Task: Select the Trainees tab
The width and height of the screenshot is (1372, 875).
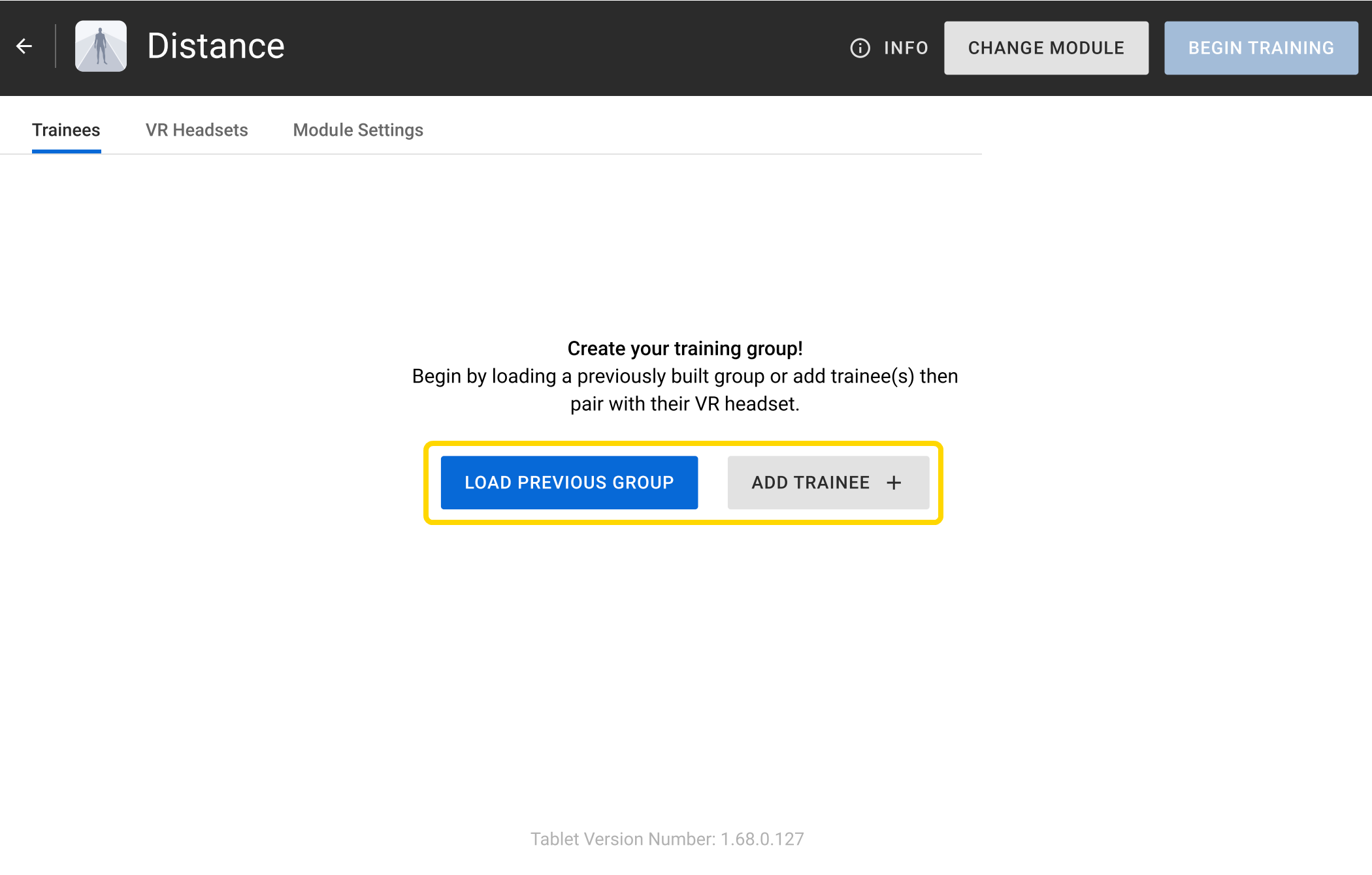Action: click(x=66, y=130)
